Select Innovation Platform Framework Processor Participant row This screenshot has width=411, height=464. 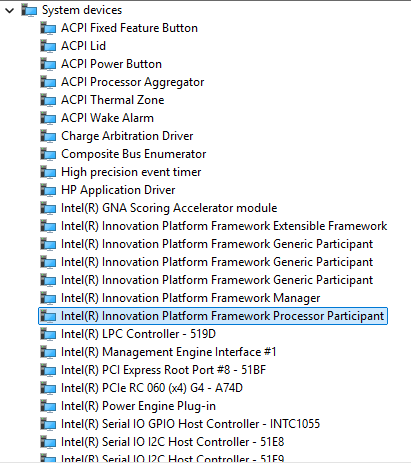click(x=213, y=316)
